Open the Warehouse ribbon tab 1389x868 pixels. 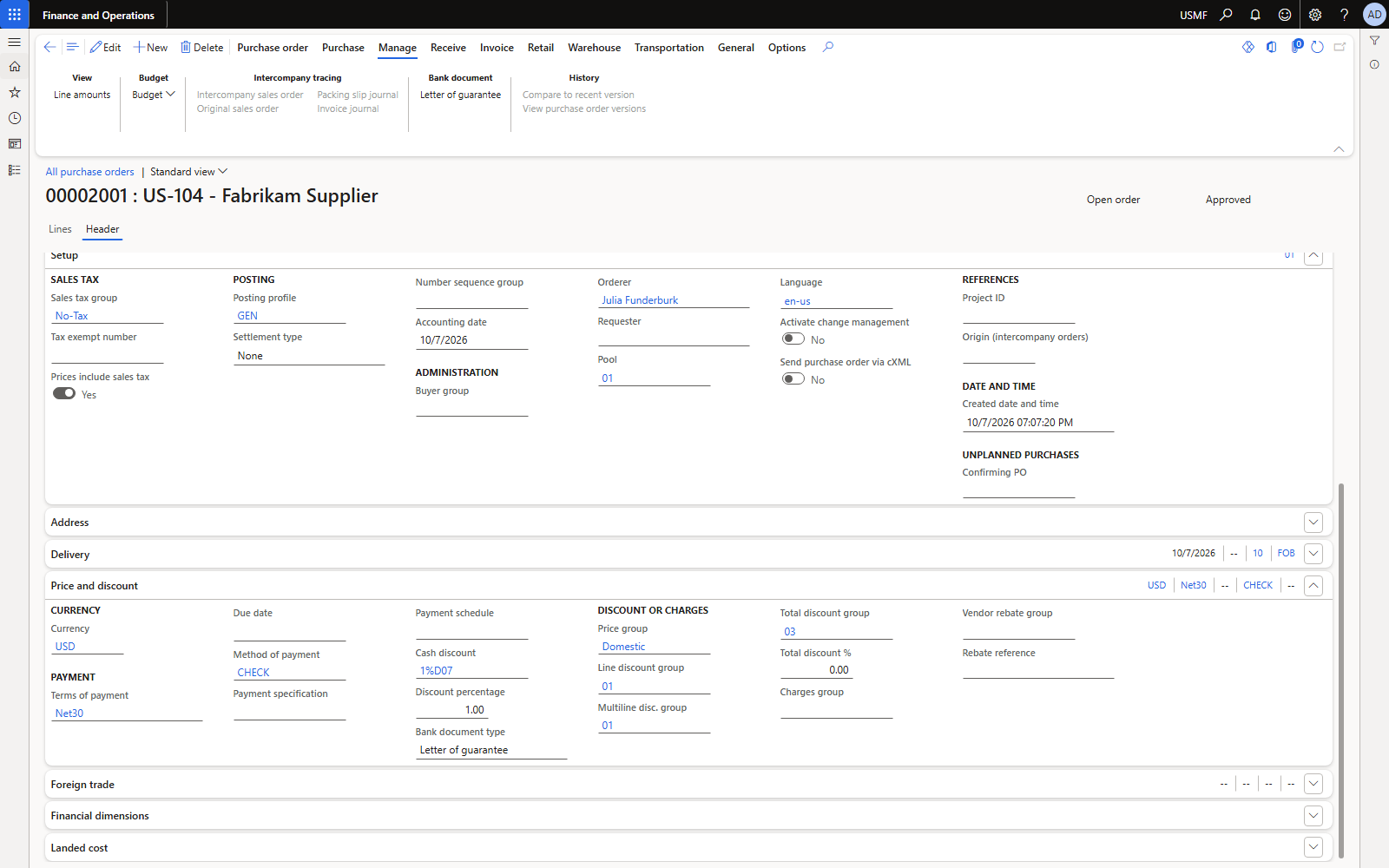[594, 48]
